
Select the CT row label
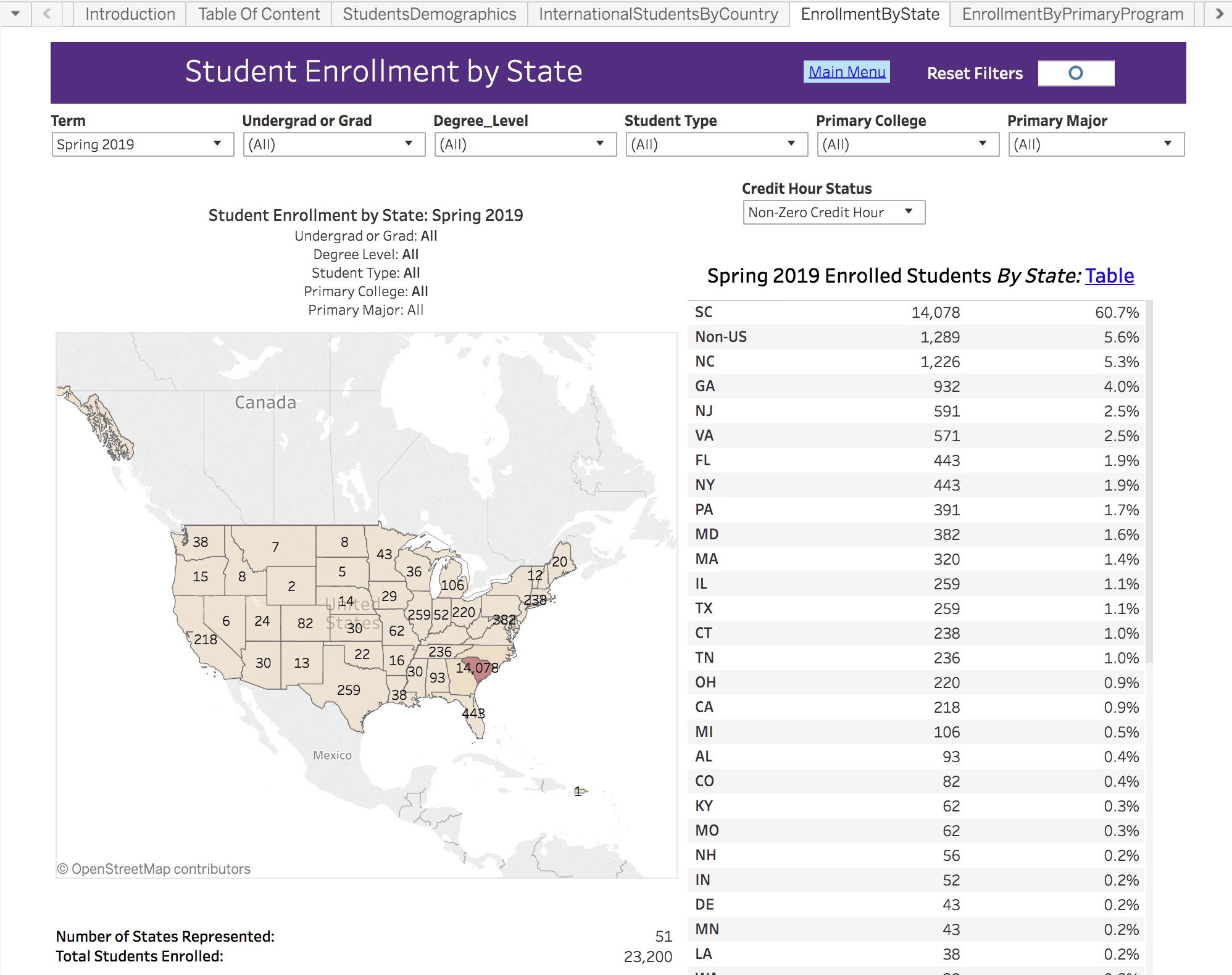click(x=704, y=633)
